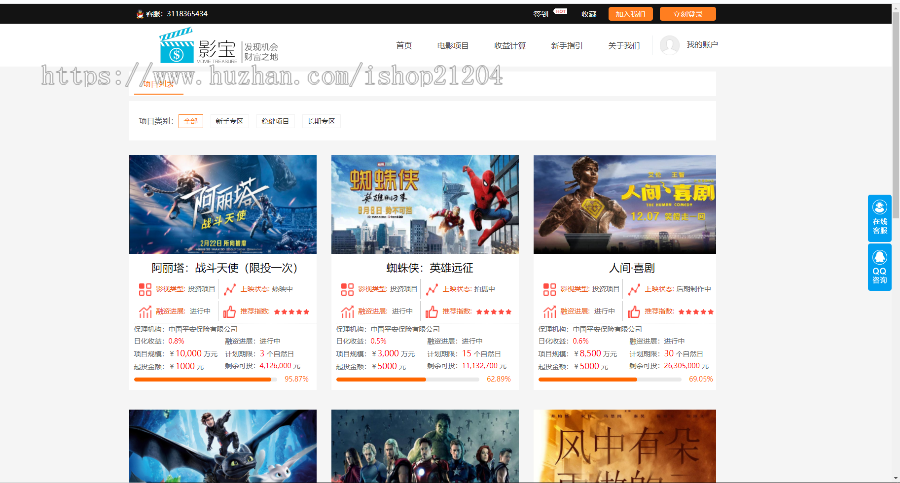Viewport: 900px width, 483px height.
Task: Click customer service number 3118365434
Action: pyautogui.click(x=187, y=14)
